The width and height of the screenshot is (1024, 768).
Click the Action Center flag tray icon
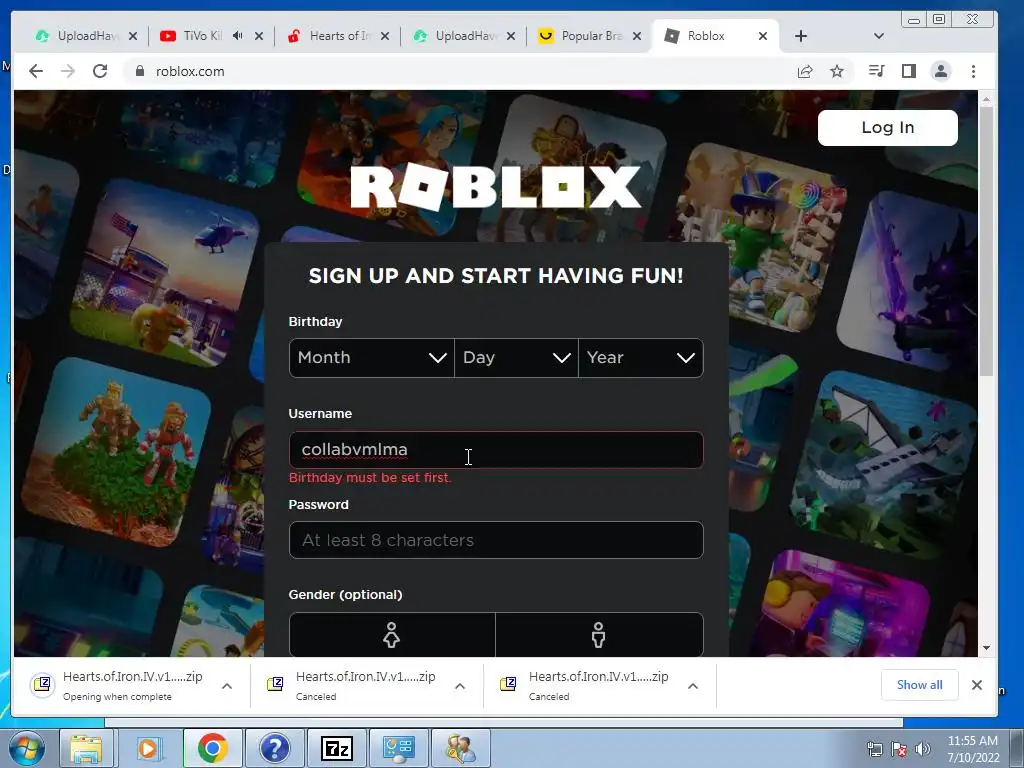(x=899, y=749)
